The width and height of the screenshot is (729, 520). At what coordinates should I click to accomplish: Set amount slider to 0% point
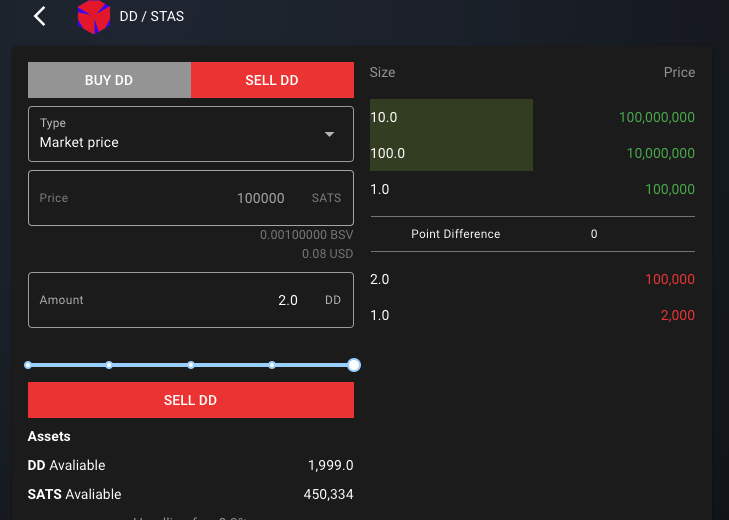pyautogui.click(x=28, y=365)
